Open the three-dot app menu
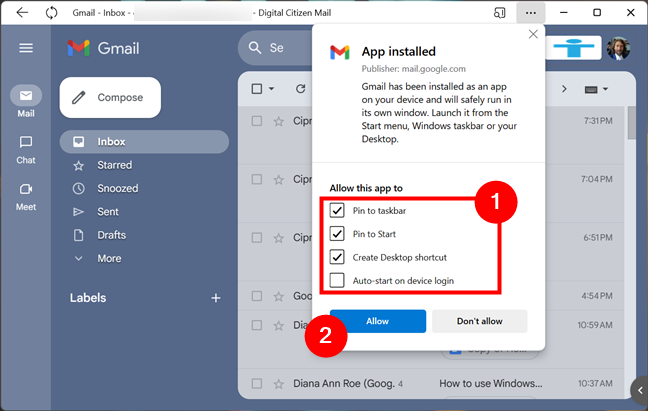Viewport: 648px width, 411px height. [530, 13]
